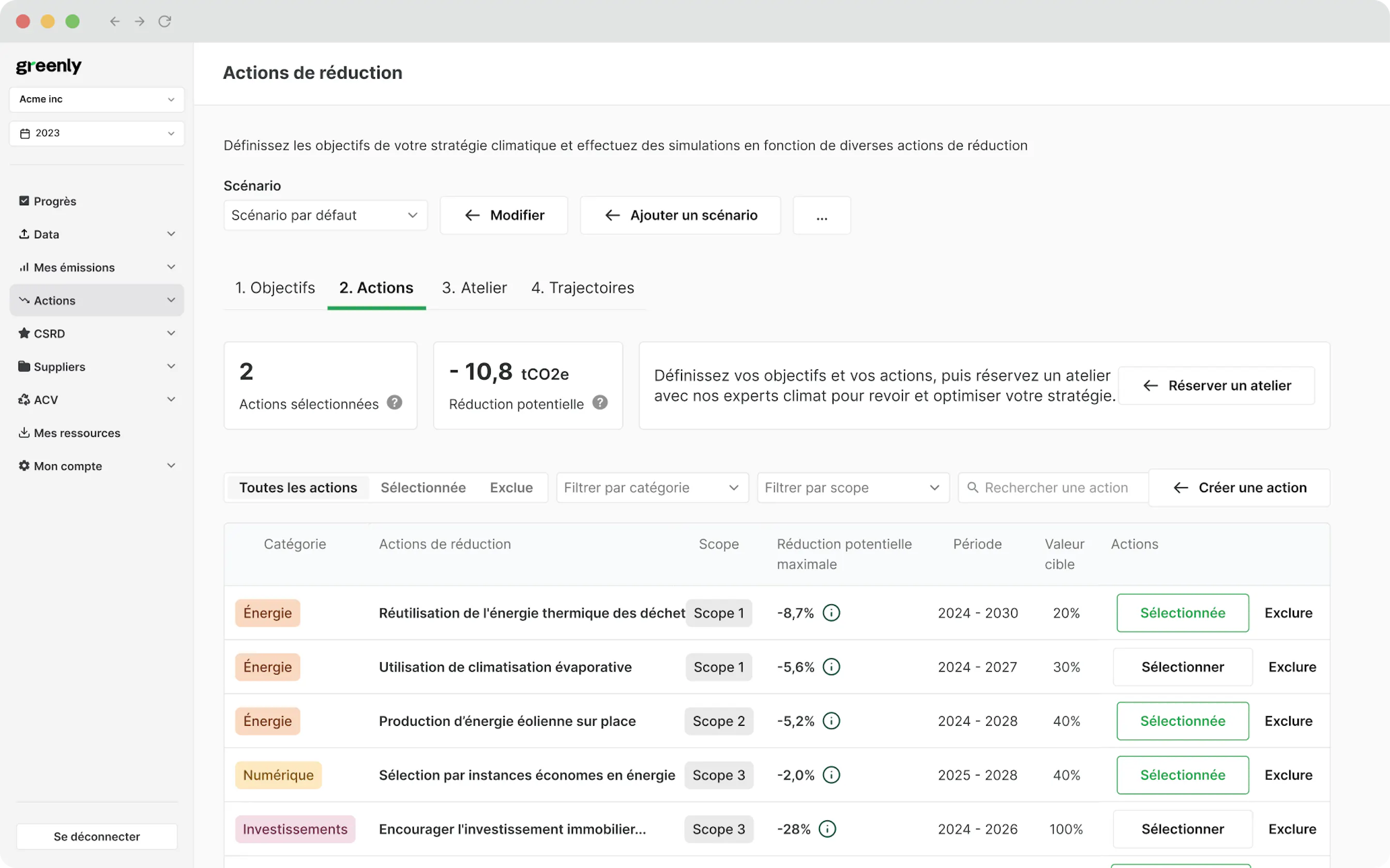Viewport: 1390px width, 868px height.
Task: Click Créer une action button
Action: coord(1240,488)
